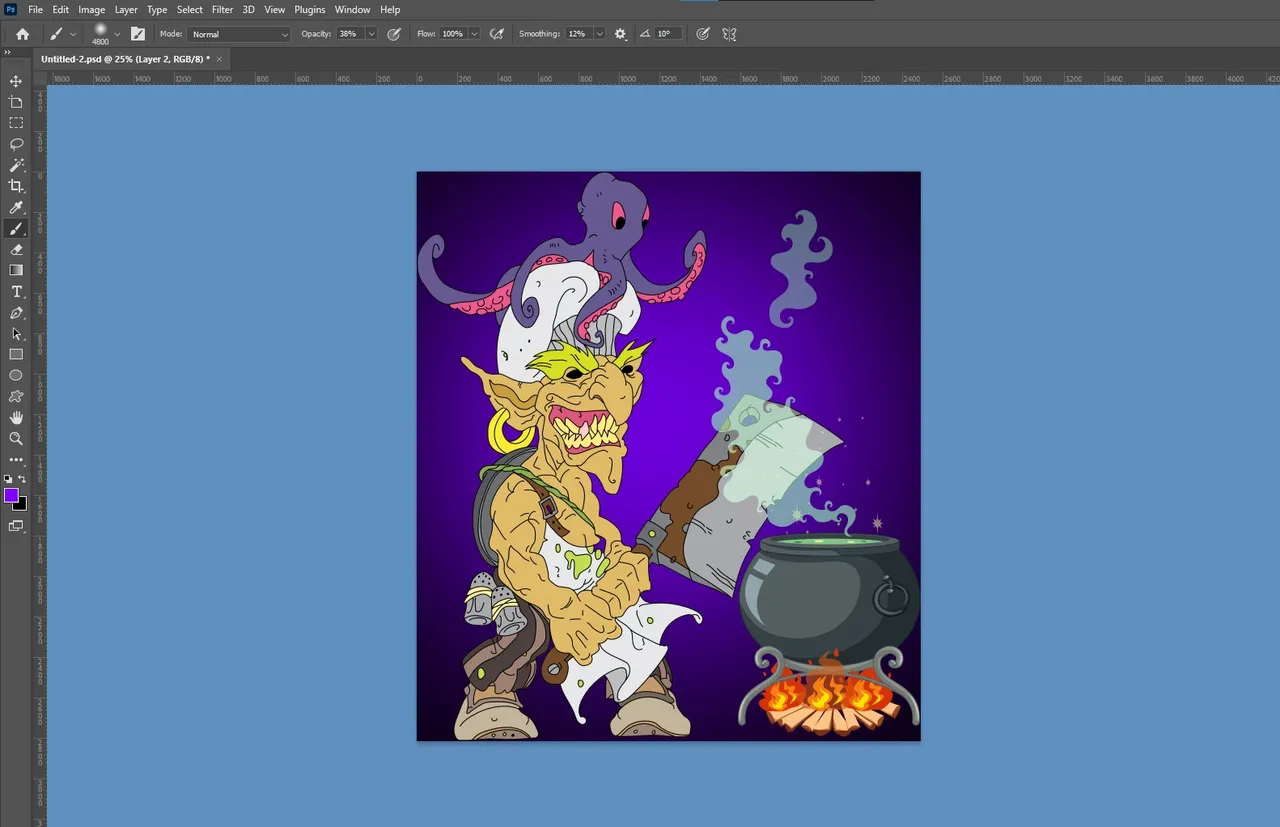Open the Window menu
Image resolution: width=1280 pixels, height=827 pixels.
coord(352,10)
